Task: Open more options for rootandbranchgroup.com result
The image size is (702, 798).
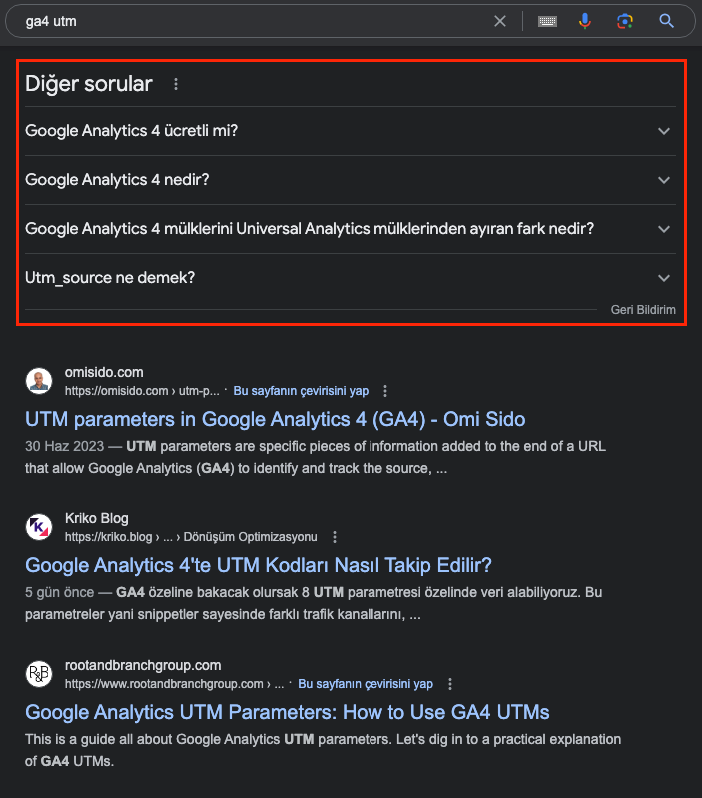Action: point(450,684)
